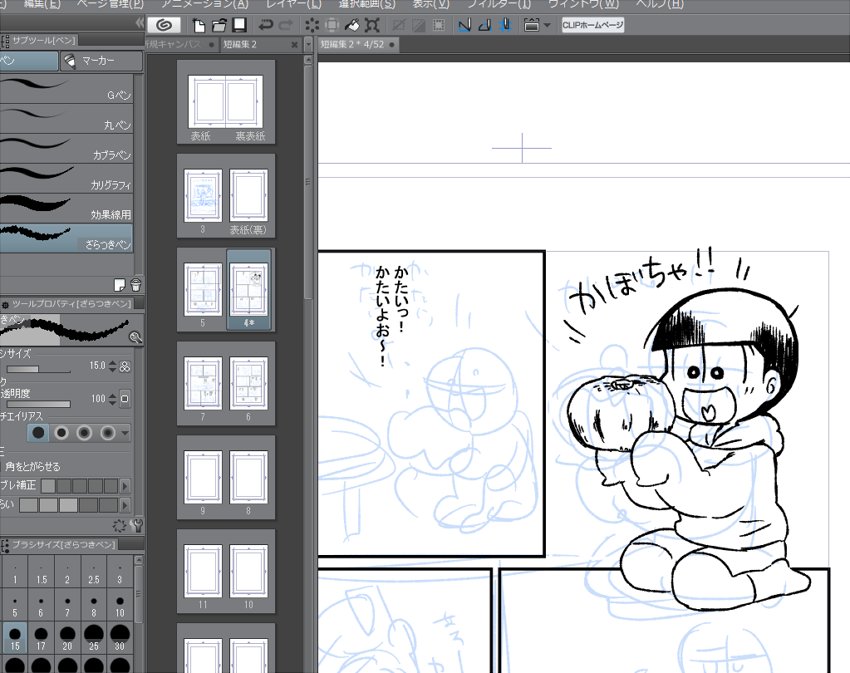Click the fill bucket icon in toolbar
This screenshot has width=850, height=673.
[352, 25]
